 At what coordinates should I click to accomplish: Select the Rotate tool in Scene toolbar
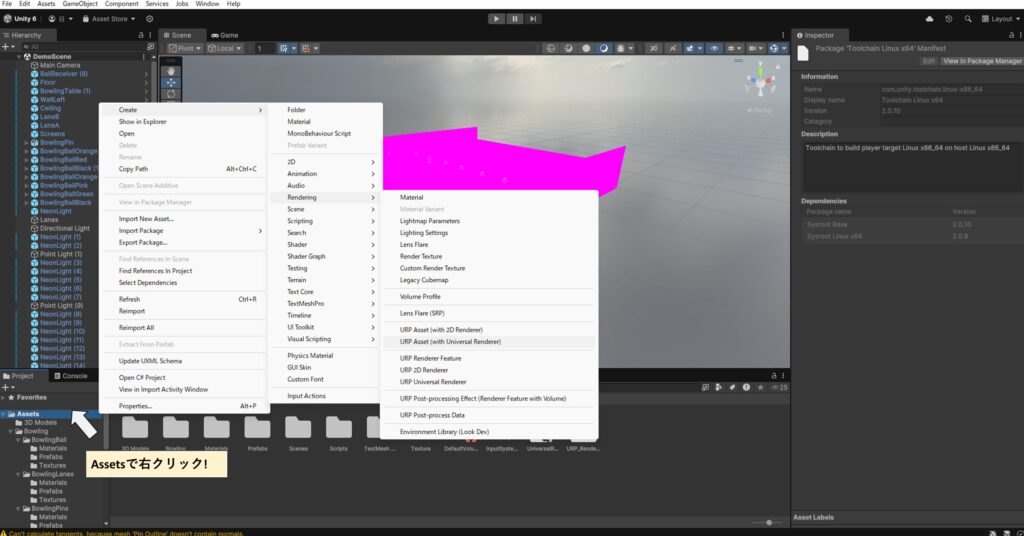coord(170,94)
